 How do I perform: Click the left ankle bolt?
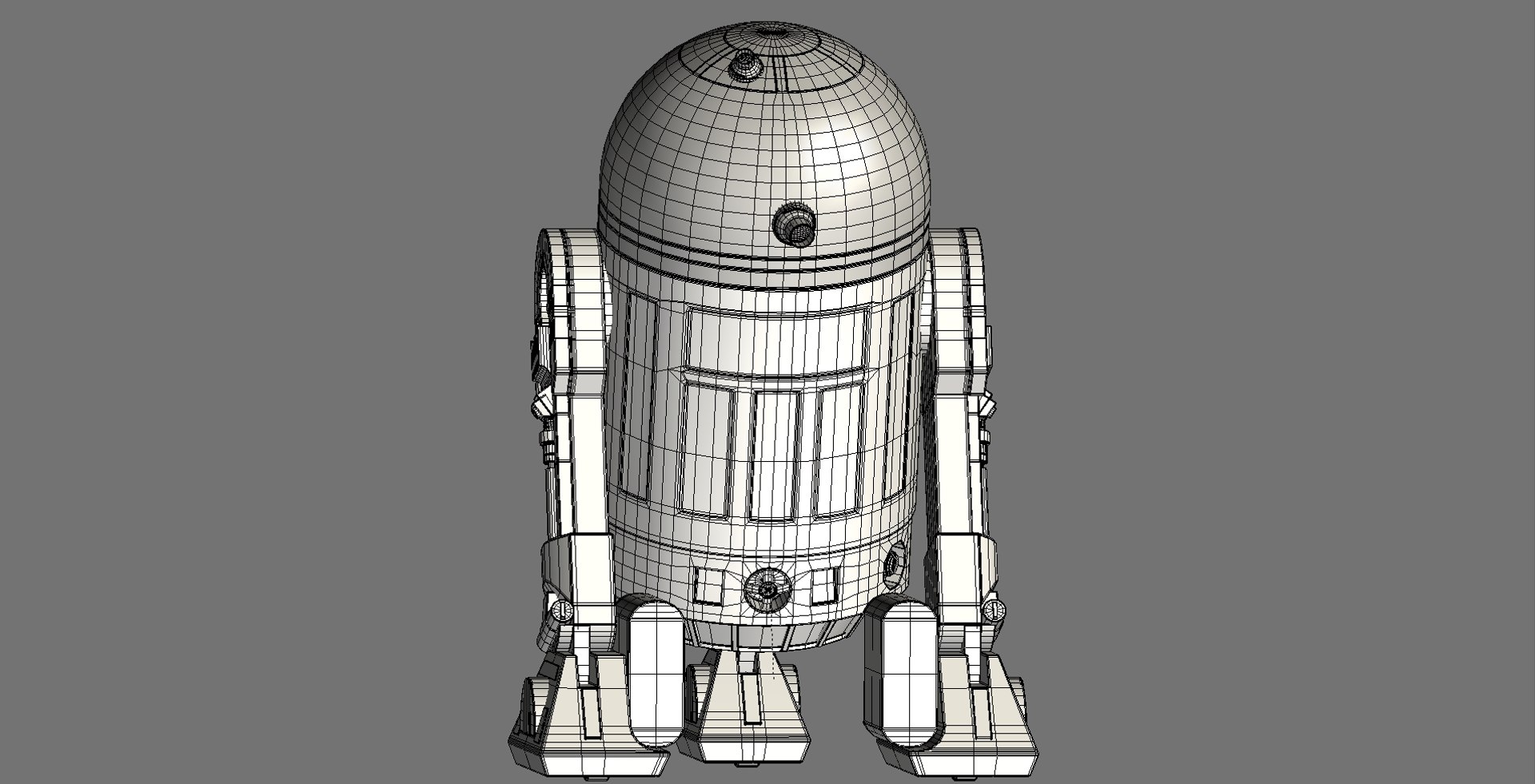click(561, 611)
